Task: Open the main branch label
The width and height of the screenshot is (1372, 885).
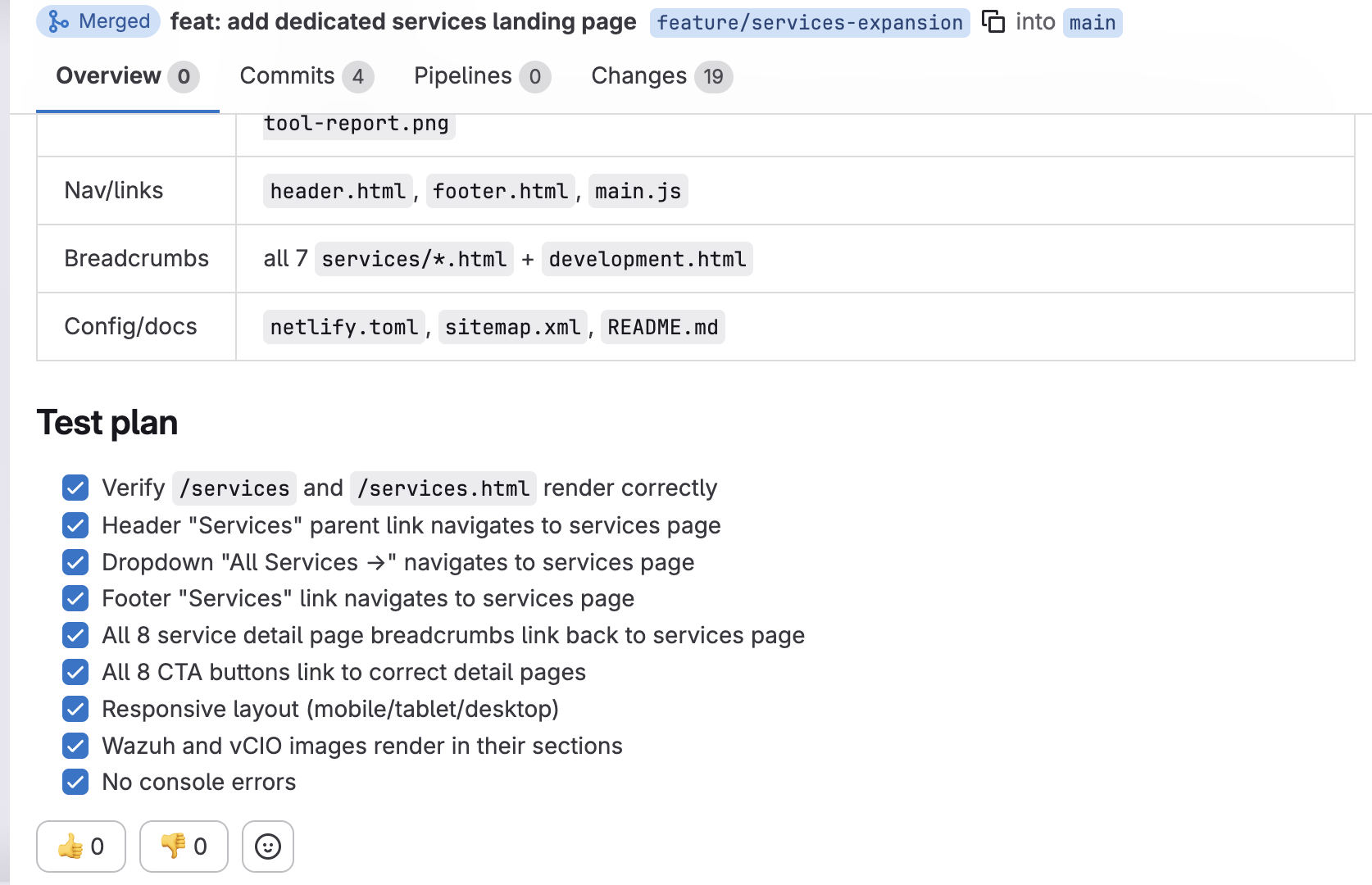Action: click(x=1092, y=22)
